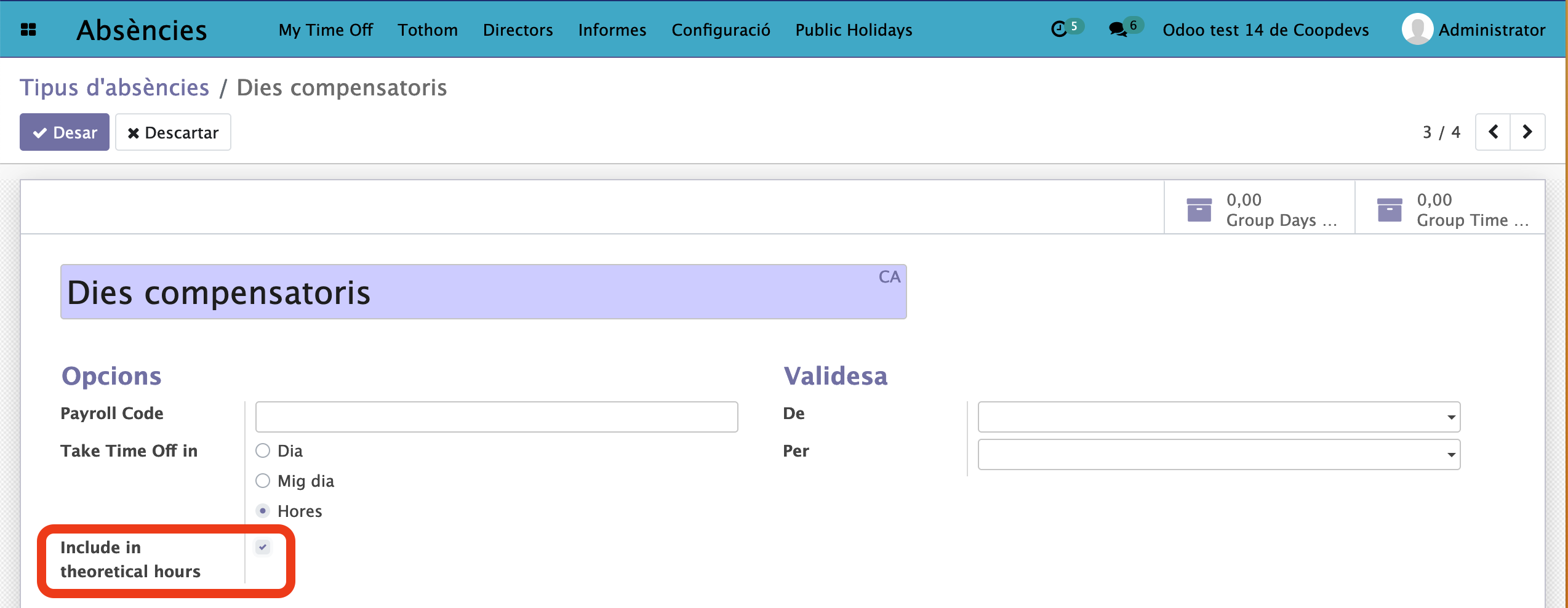
Task: Open the Group Time archive box icon
Action: click(x=1389, y=210)
